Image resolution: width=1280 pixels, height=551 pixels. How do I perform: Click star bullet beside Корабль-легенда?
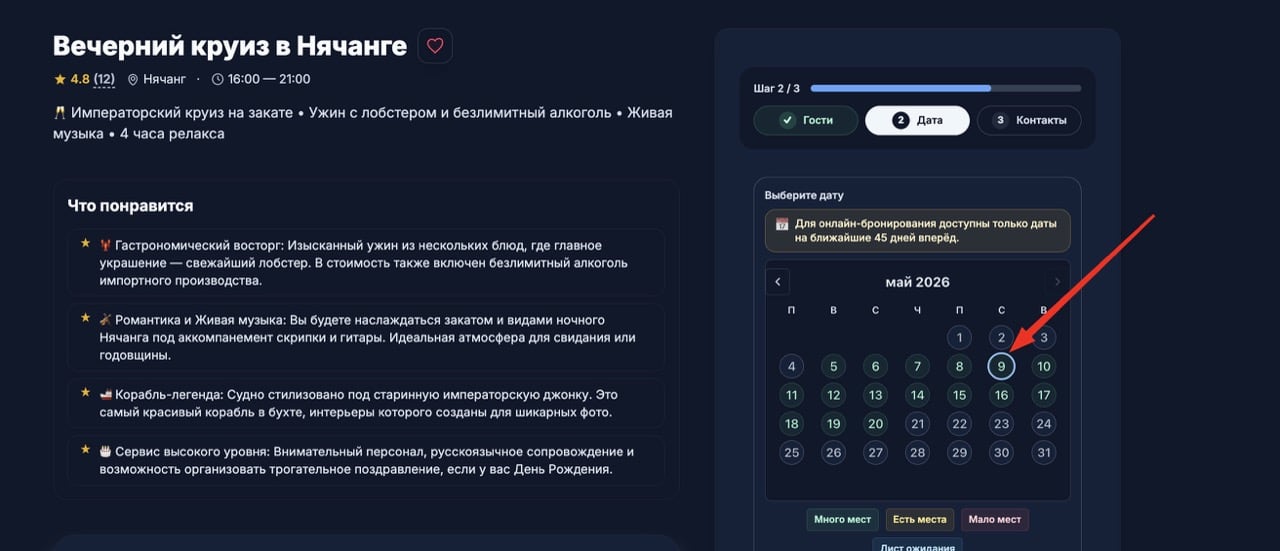pyautogui.click(x=86, y=392)
